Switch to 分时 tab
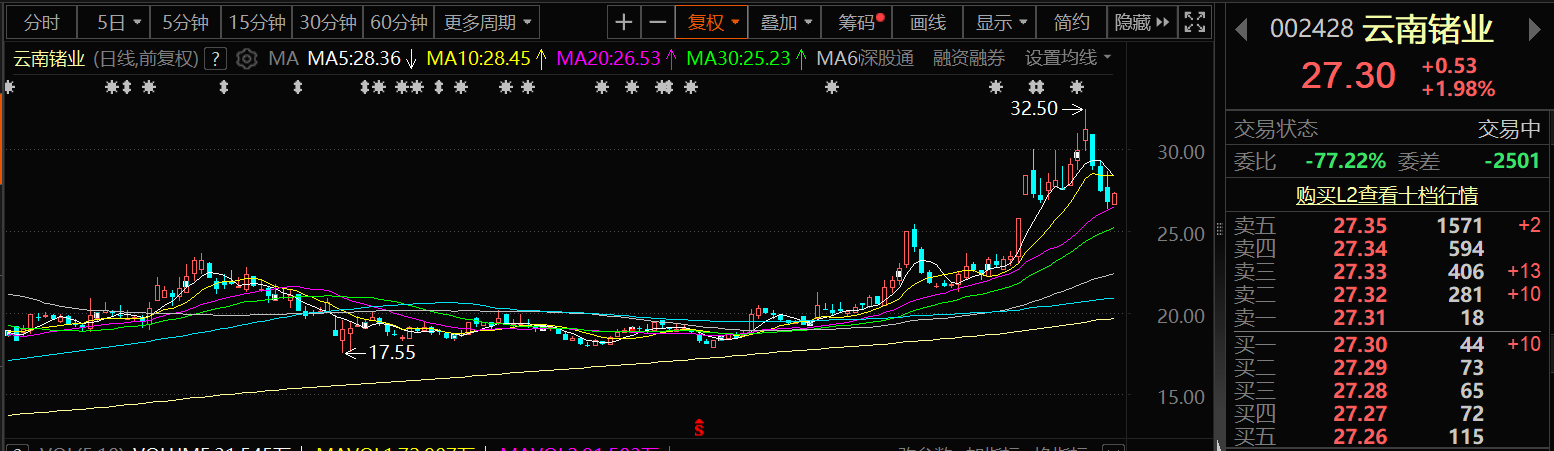The height and width of the screenshot is (451, 1554). point(41,22)
